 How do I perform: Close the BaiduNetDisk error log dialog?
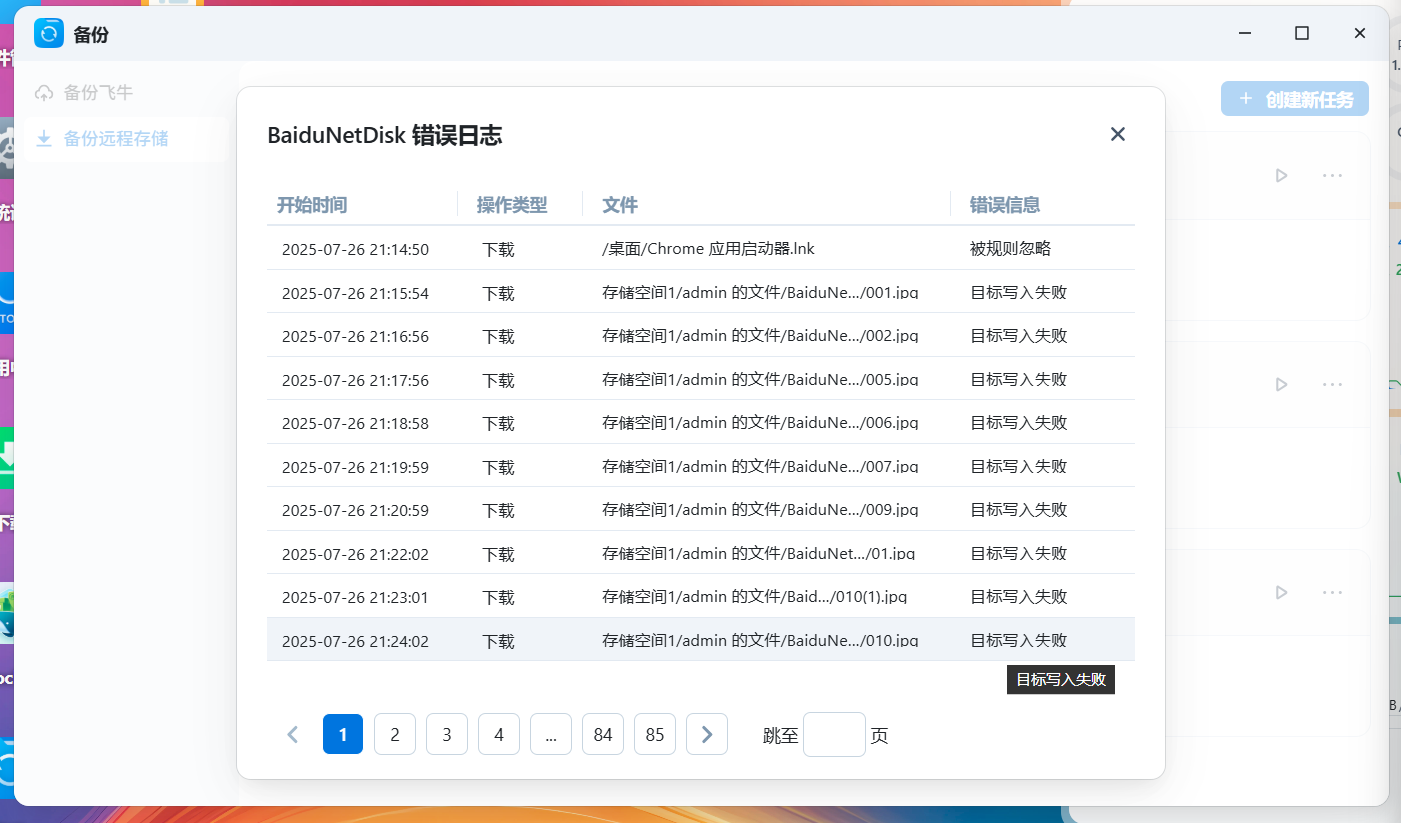click(1118, 134)
